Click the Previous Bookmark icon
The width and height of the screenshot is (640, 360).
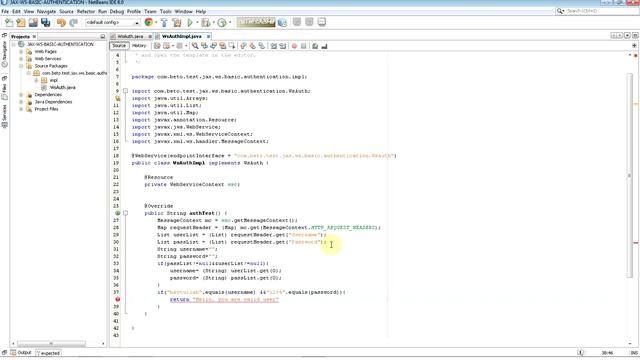(x=243, y=46)
